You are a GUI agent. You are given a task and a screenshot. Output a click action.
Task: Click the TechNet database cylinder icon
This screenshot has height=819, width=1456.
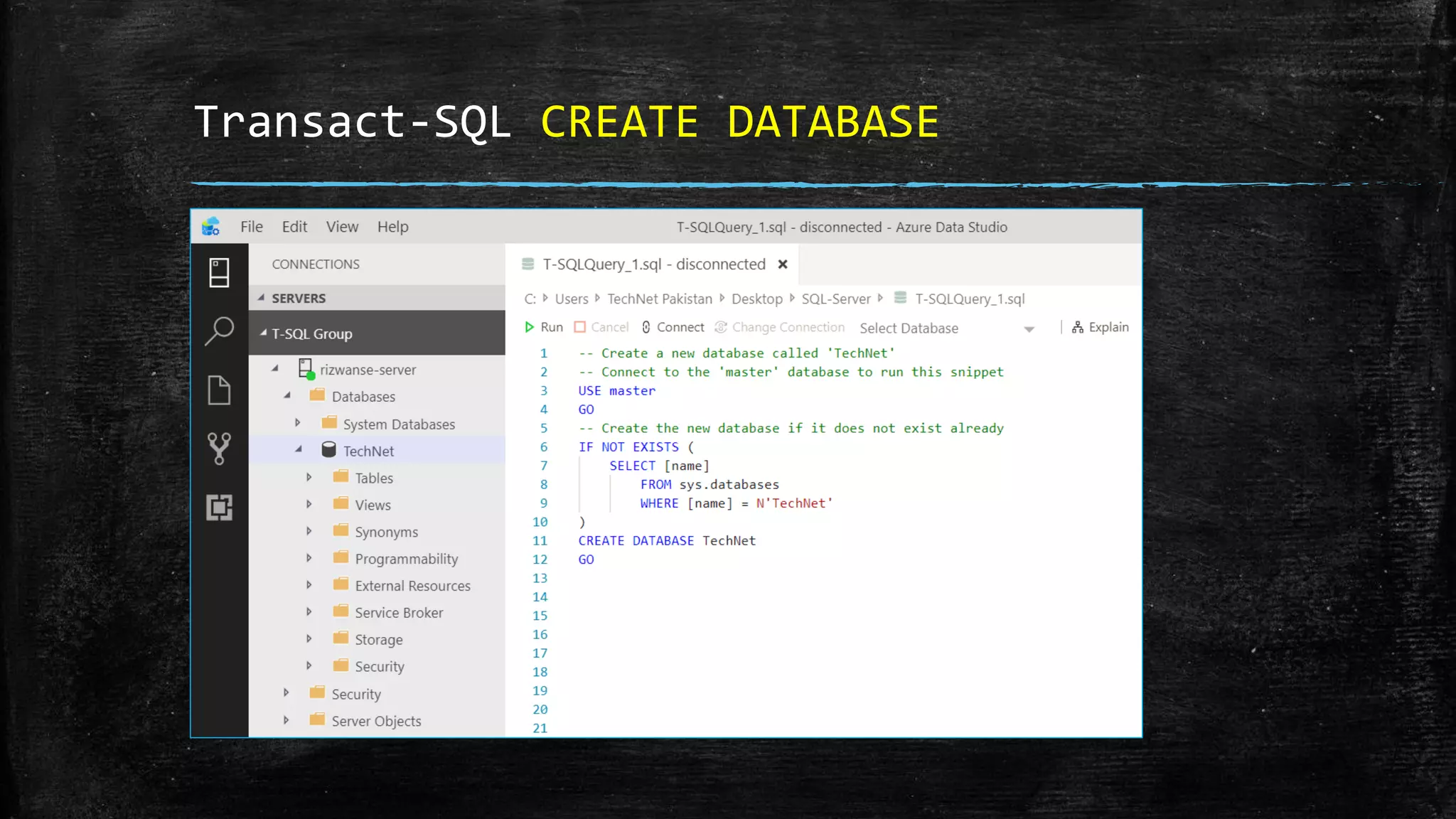[x=328, y=450]
